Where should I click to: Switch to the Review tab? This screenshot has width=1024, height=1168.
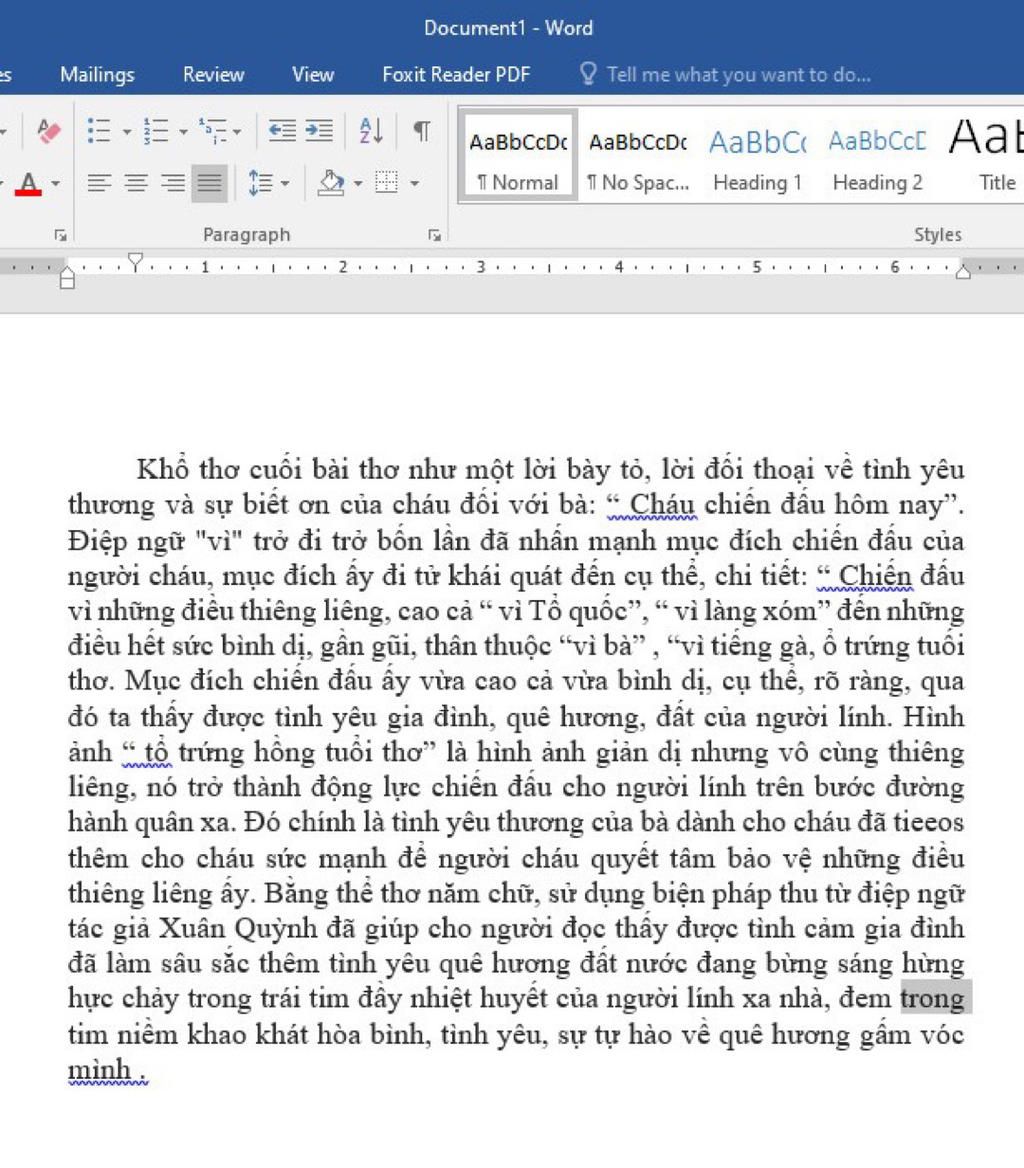coord(214,74)
